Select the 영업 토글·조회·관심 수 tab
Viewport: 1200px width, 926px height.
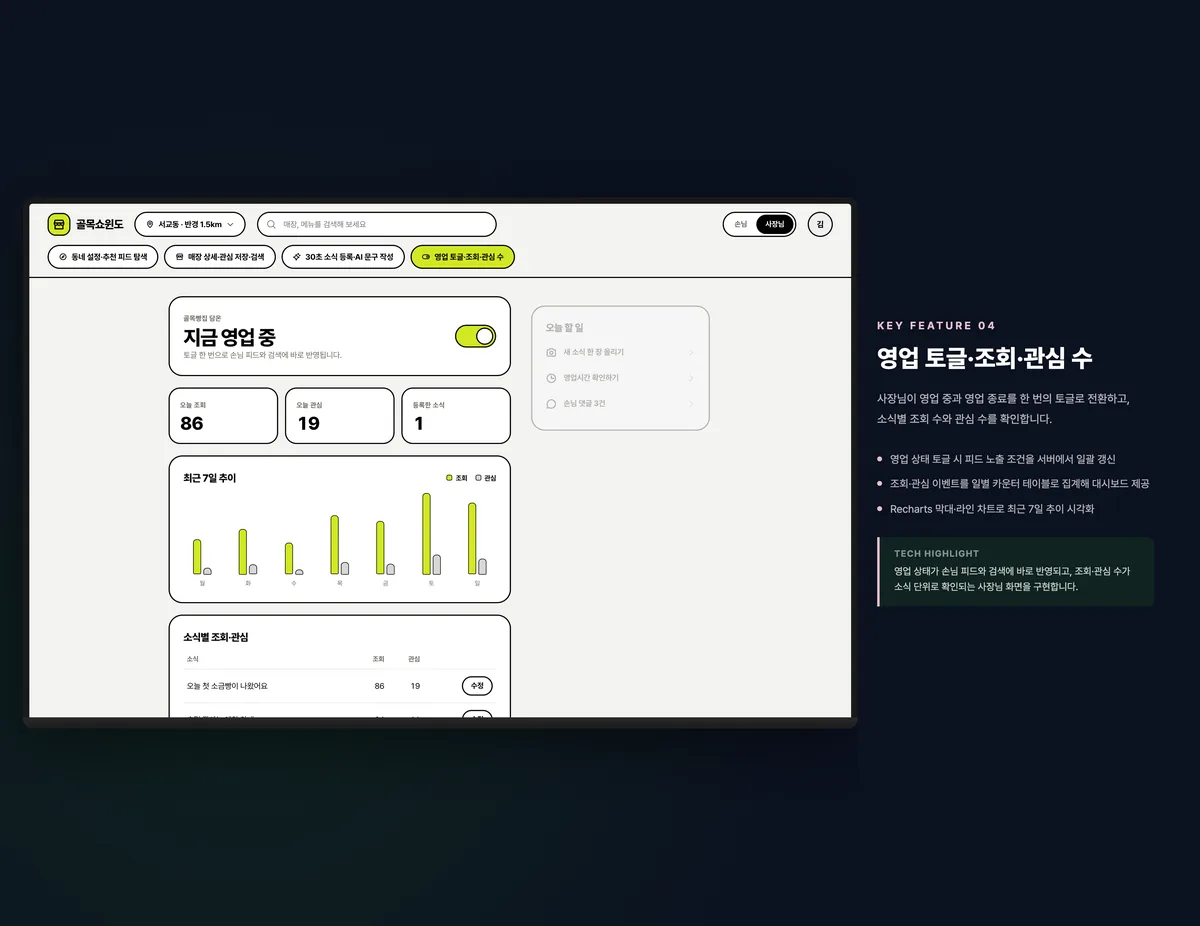463,257
